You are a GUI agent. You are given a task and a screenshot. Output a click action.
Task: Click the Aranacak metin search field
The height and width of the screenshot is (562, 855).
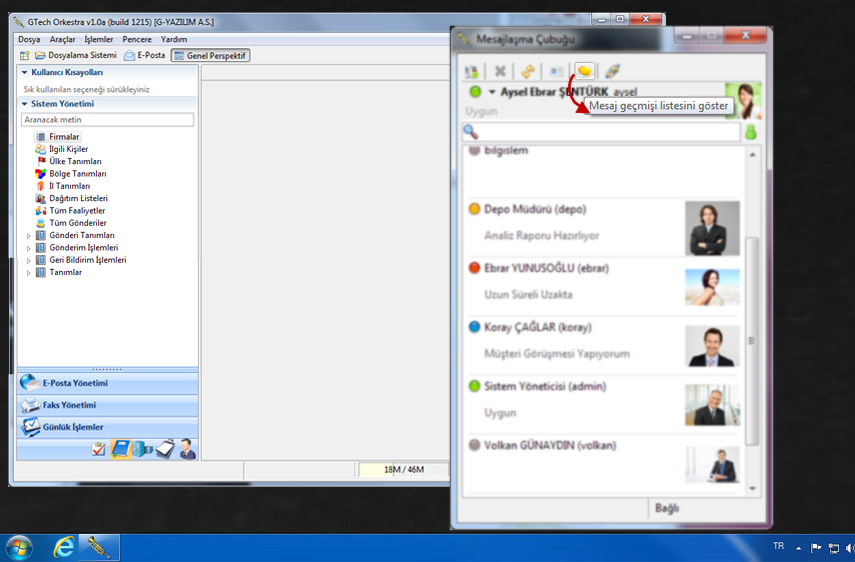click(107, 119)
